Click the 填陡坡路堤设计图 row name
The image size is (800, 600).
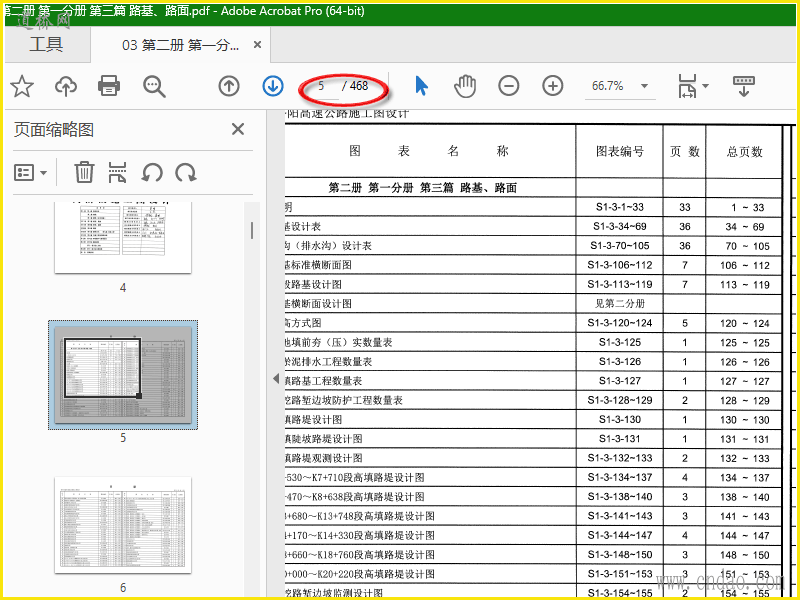coord(323,439)
